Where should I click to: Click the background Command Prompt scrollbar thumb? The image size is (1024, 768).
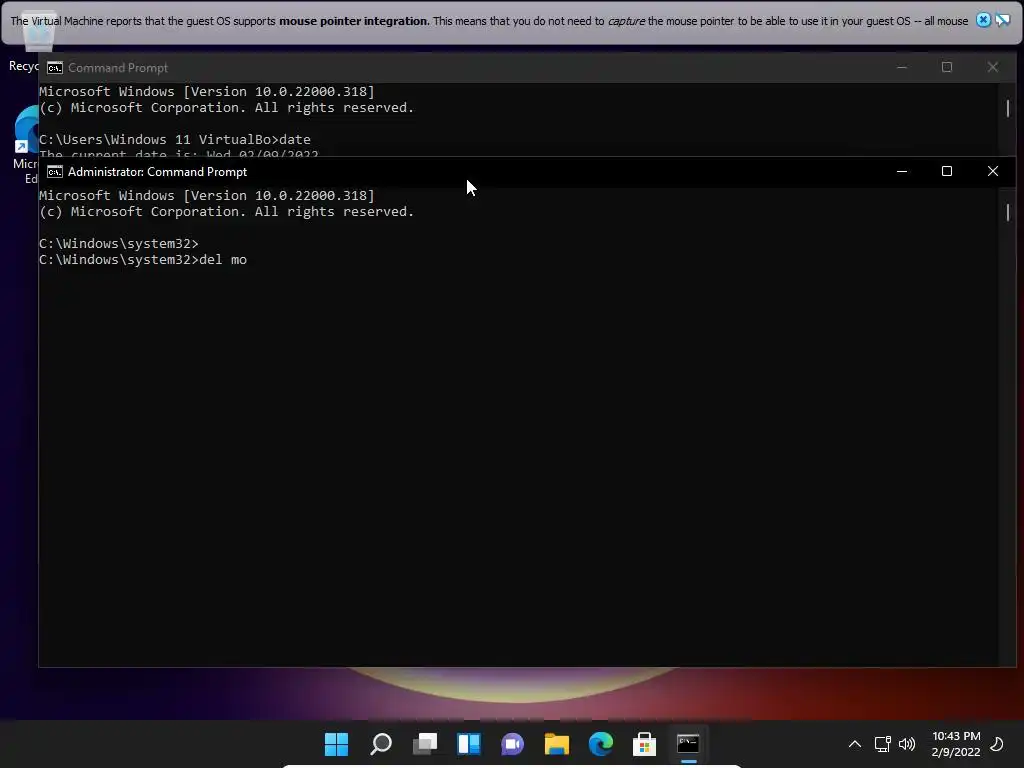tap(1008, 108)
